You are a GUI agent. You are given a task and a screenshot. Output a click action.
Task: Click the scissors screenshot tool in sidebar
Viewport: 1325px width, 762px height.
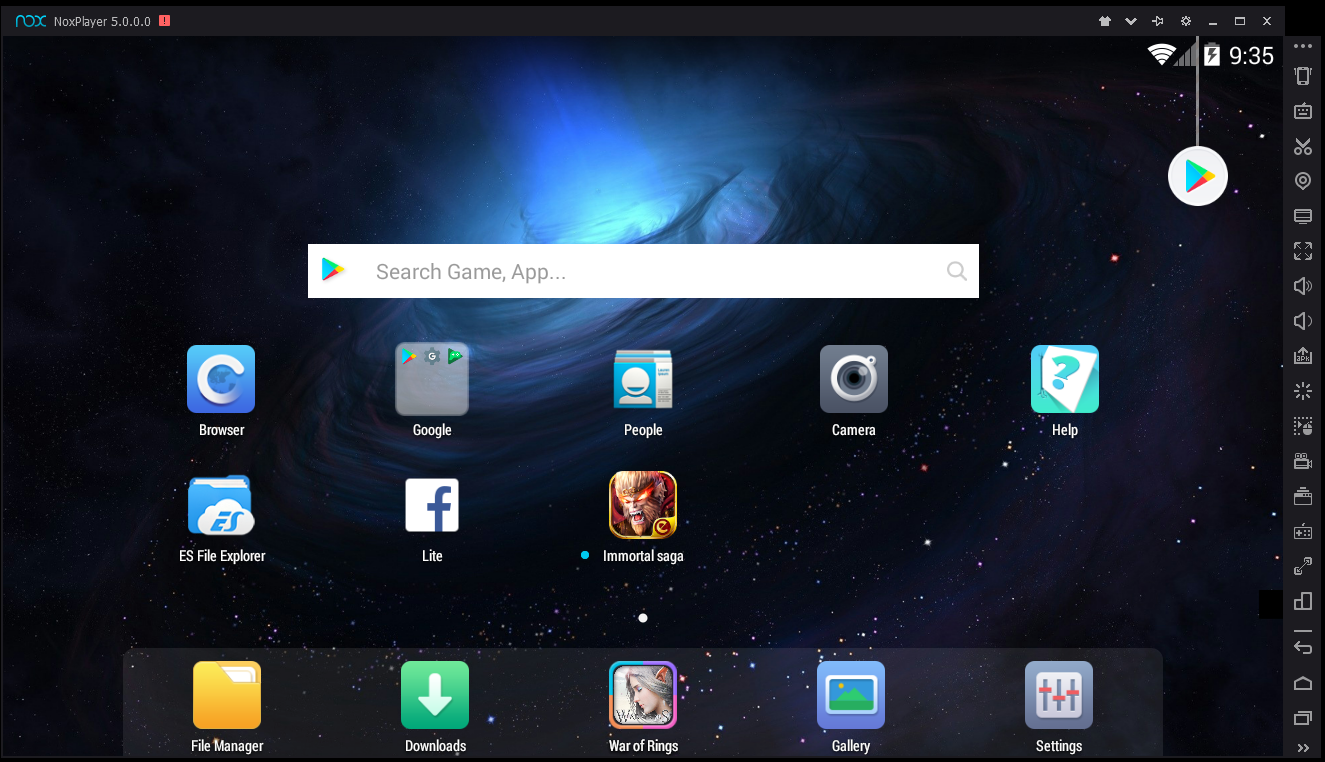click(x=1302, y=147)
